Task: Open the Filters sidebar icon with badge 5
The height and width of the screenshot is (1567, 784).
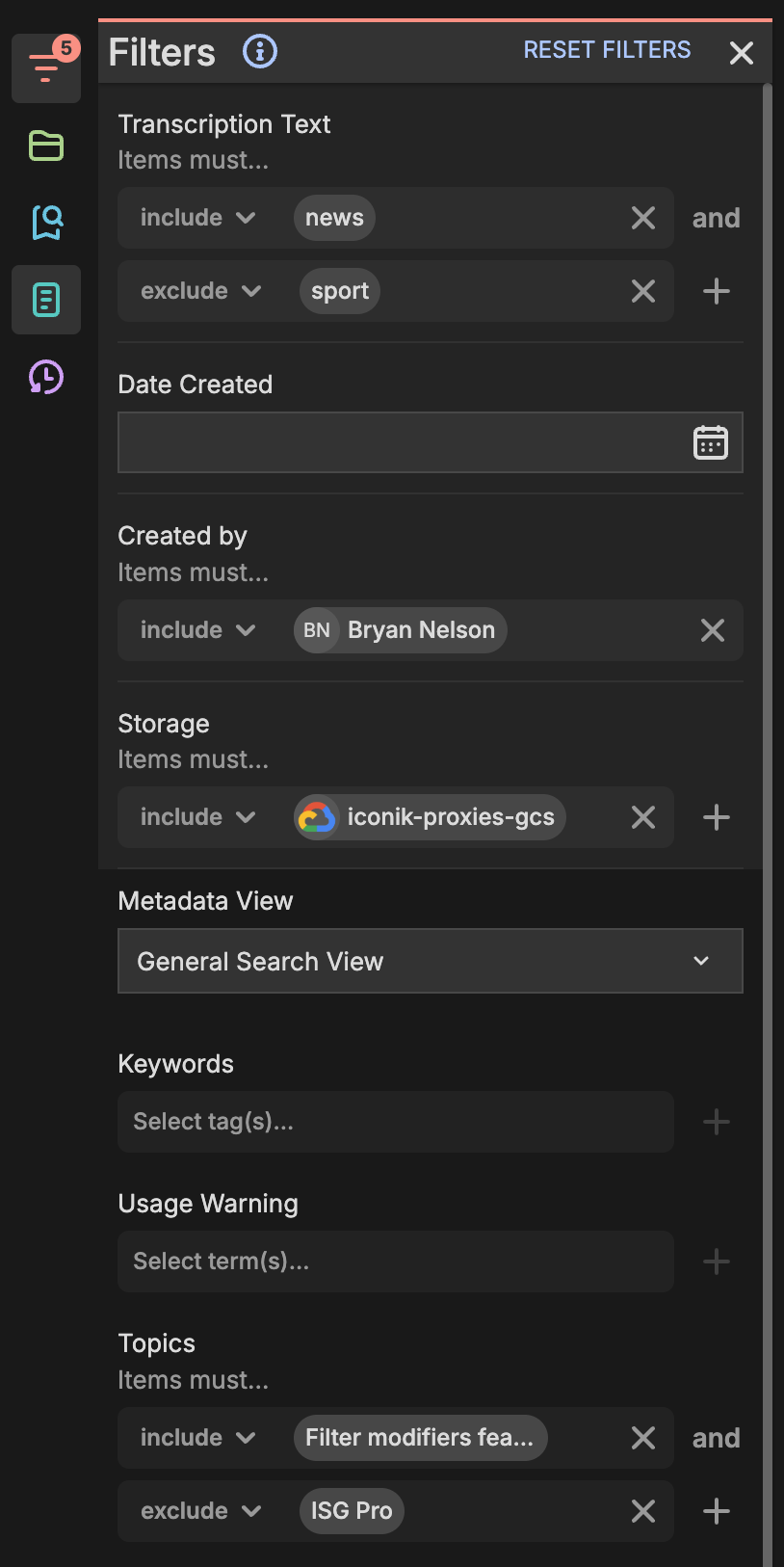Action: click(46, 67)
